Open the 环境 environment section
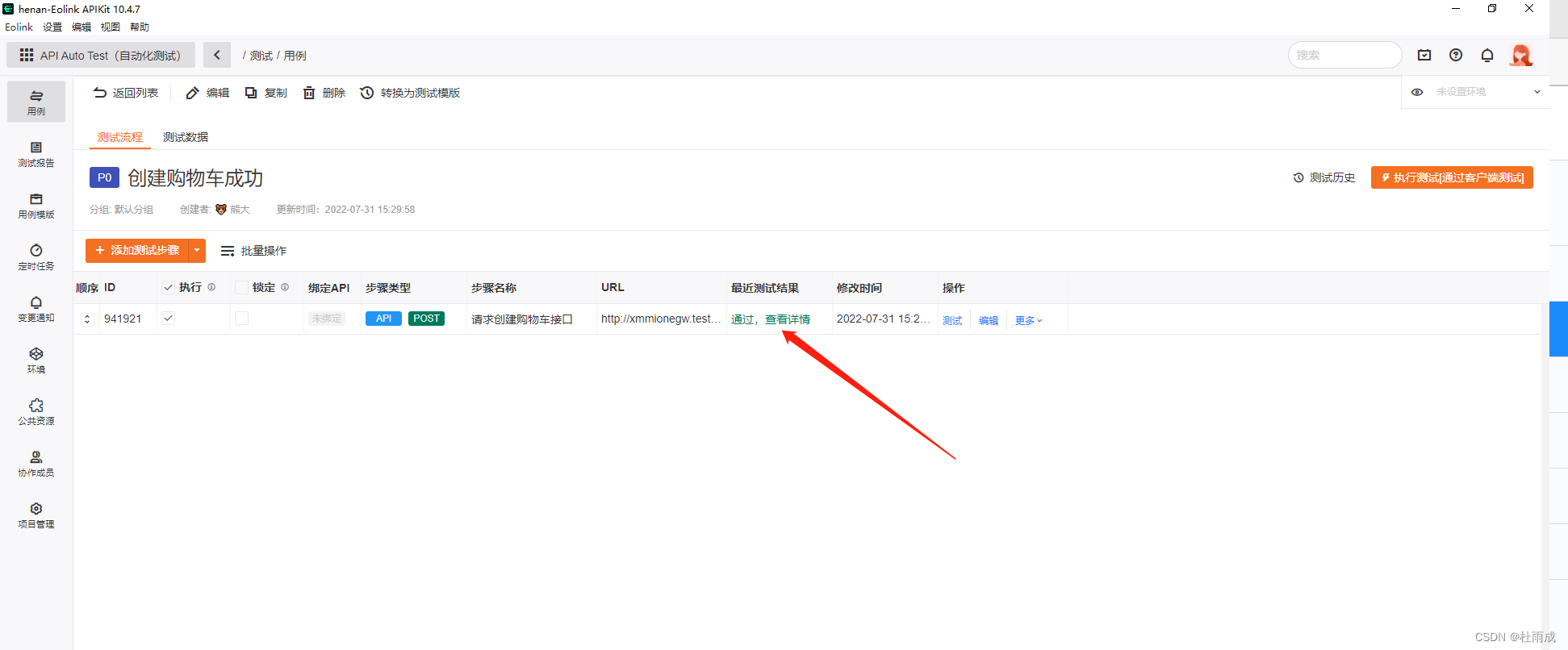The width and height of the screenshot is (1568, 650). (36, 360)
